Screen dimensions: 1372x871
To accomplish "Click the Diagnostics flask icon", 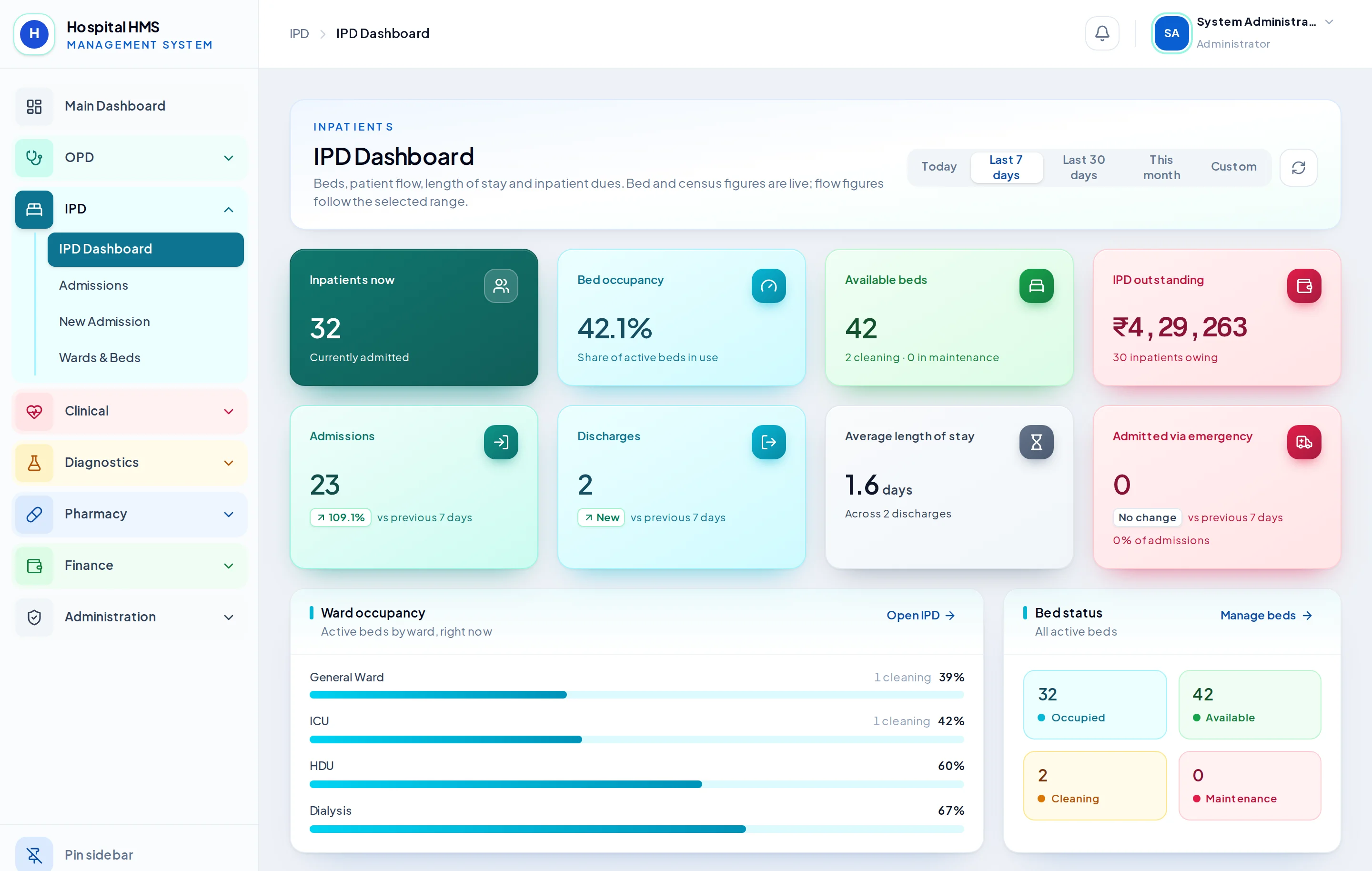I will (34, 463).
